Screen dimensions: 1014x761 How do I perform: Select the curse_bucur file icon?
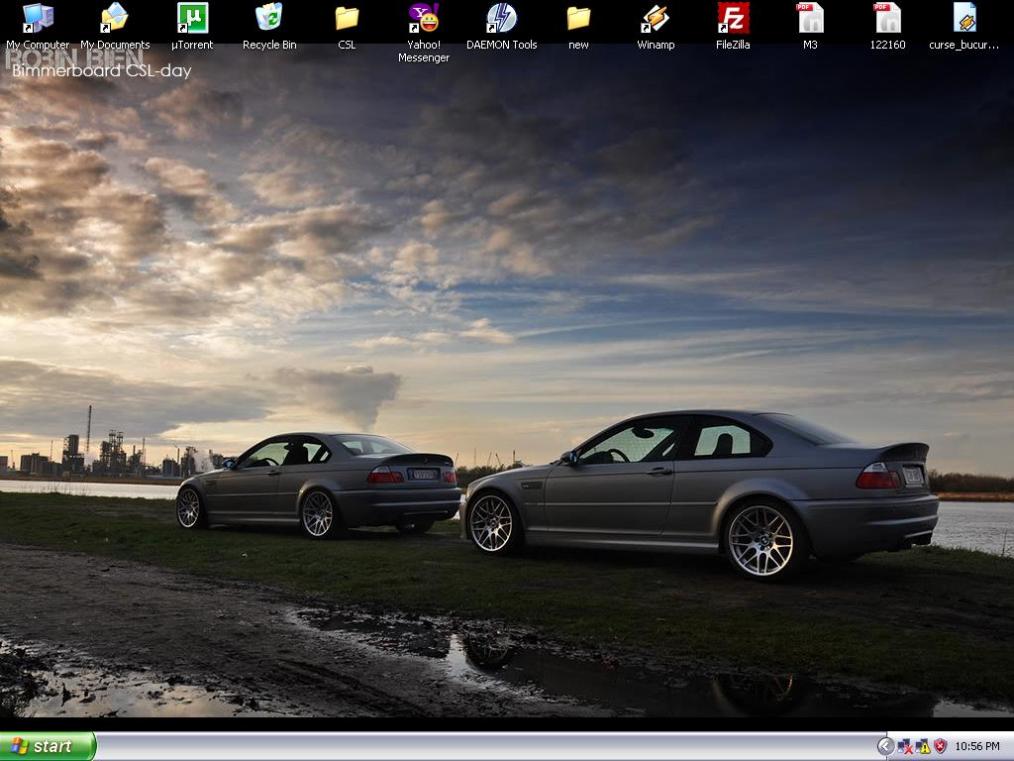click(x=964, y=19)
